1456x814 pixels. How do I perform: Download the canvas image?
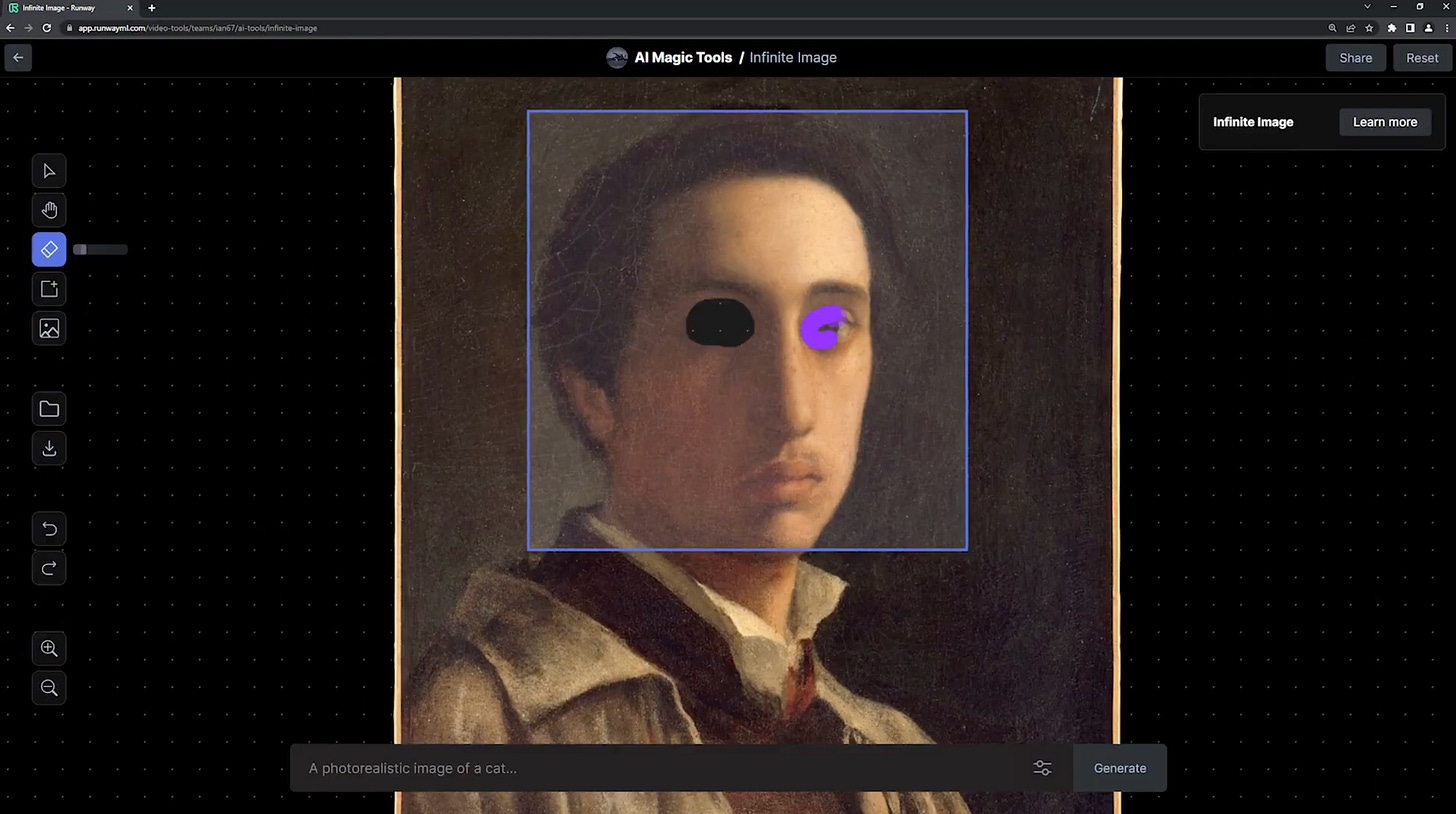pyautogui.click(x=49, y=448)
